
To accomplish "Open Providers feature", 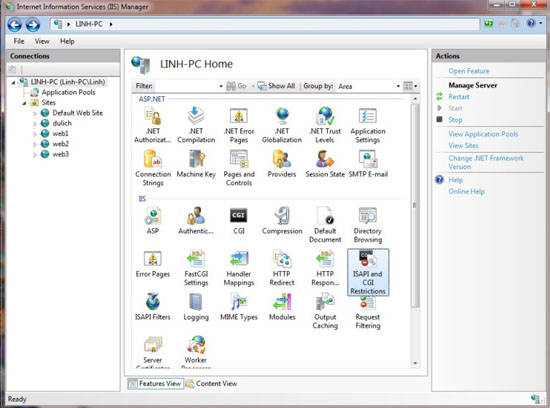I will 282,164.
